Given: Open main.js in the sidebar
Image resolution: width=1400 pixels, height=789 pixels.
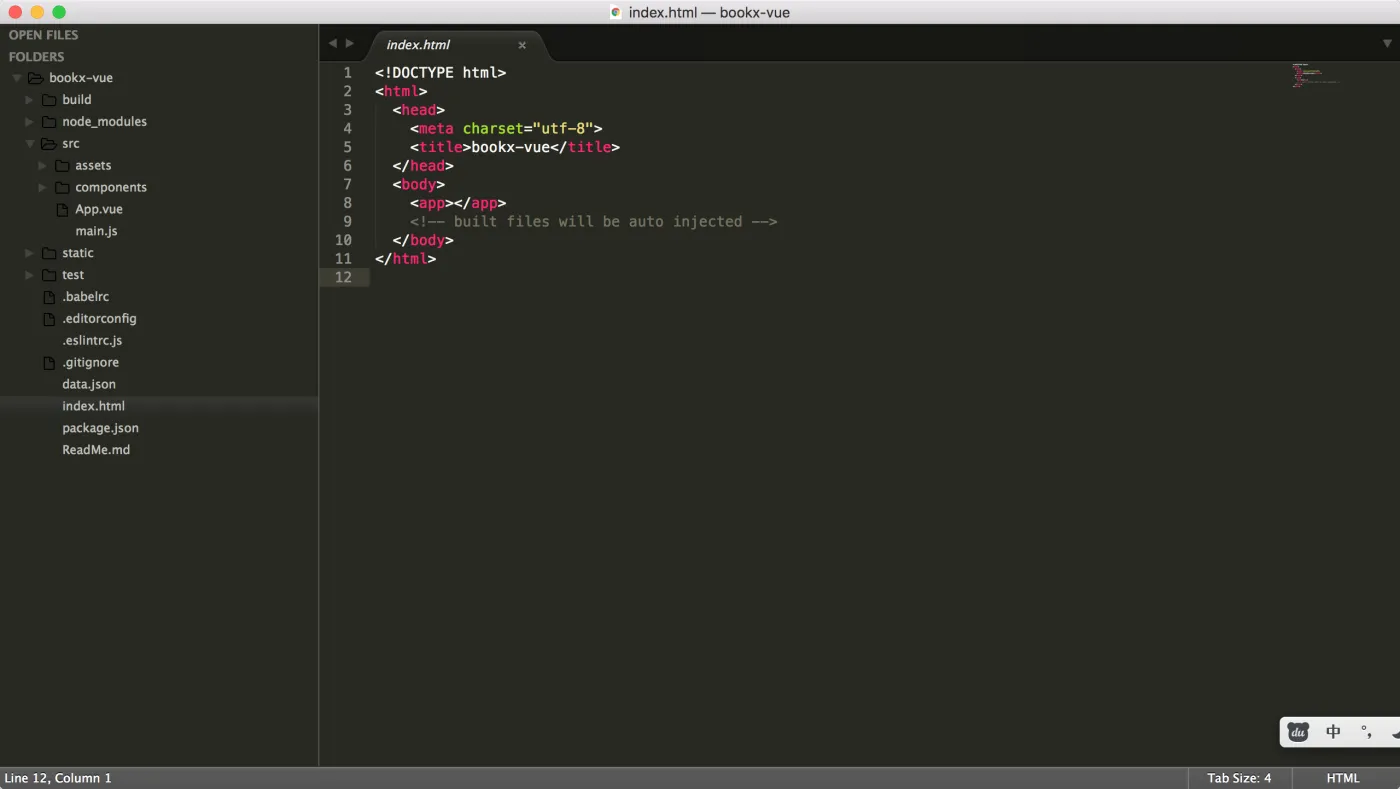Looking at the screenshot, I should click(x=96, y=231).
